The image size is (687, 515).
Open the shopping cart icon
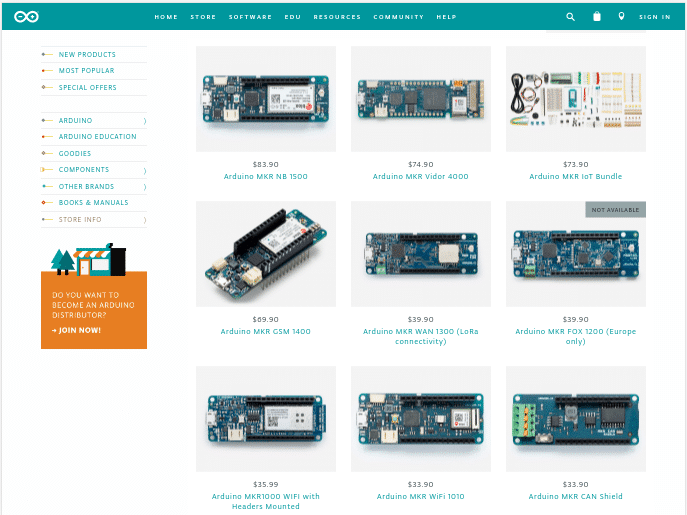[x=597, y=16]
